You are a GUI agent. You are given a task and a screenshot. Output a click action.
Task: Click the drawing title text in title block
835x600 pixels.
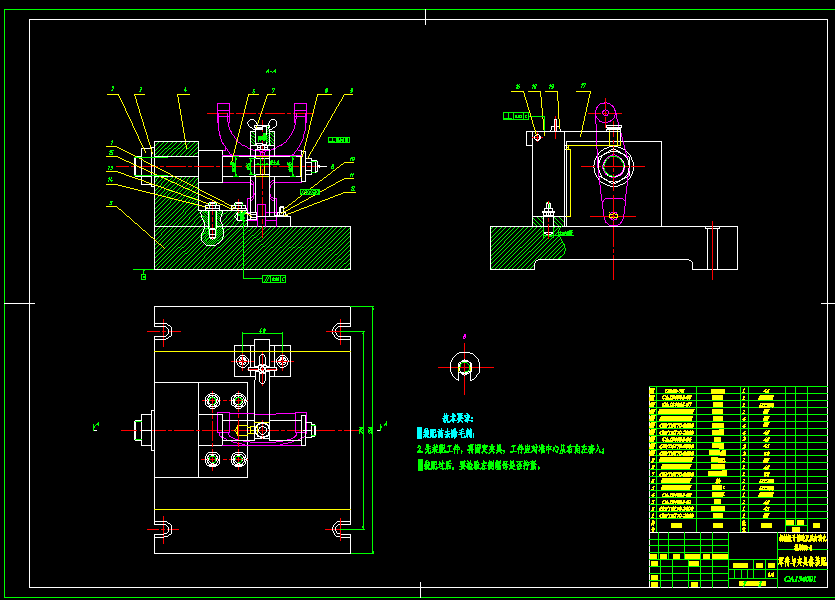click(803, 562)
